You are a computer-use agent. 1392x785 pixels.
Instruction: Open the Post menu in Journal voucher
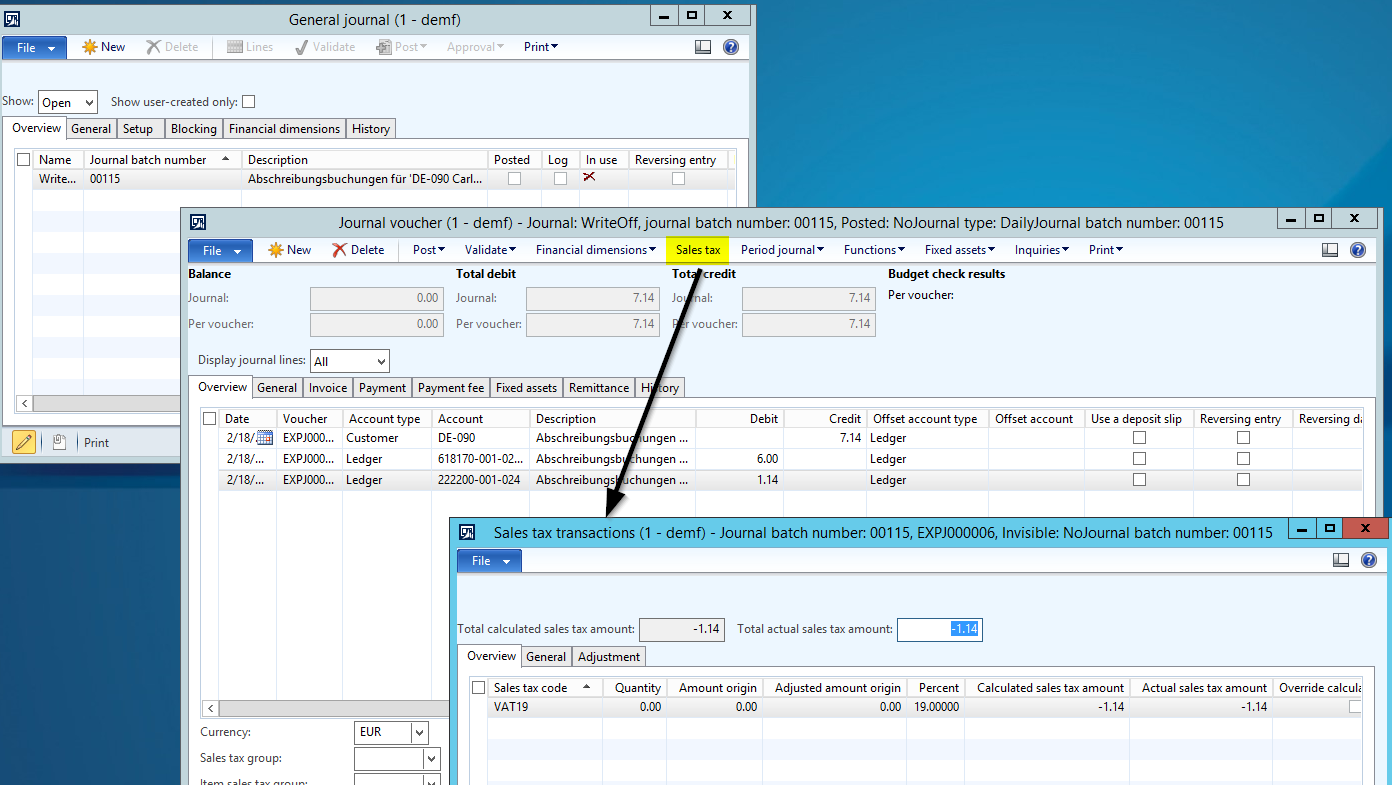[x=429, y=250]
